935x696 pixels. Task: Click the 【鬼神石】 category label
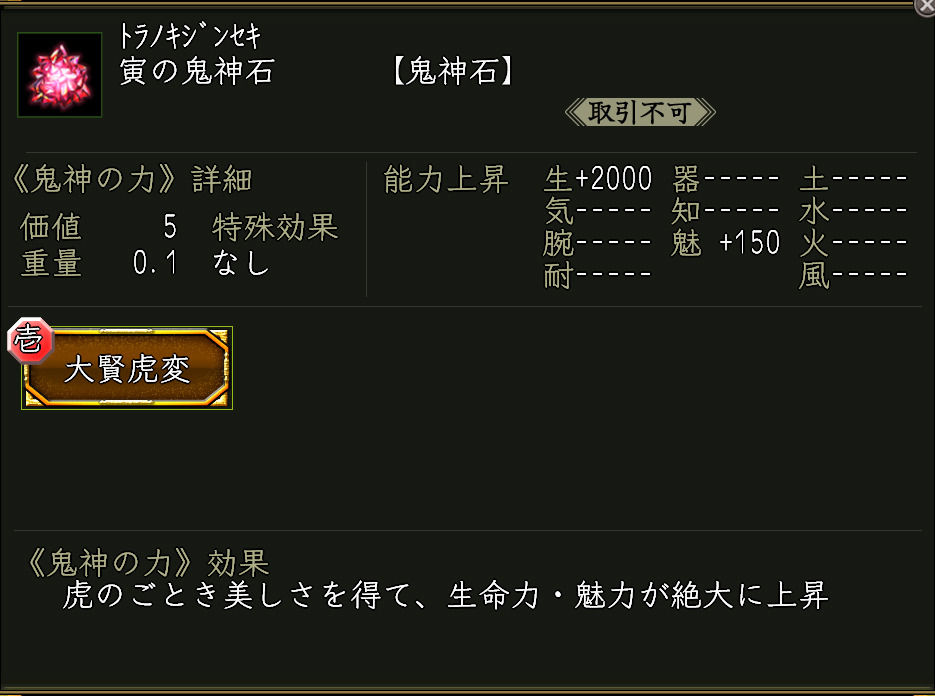coord(452,73)
